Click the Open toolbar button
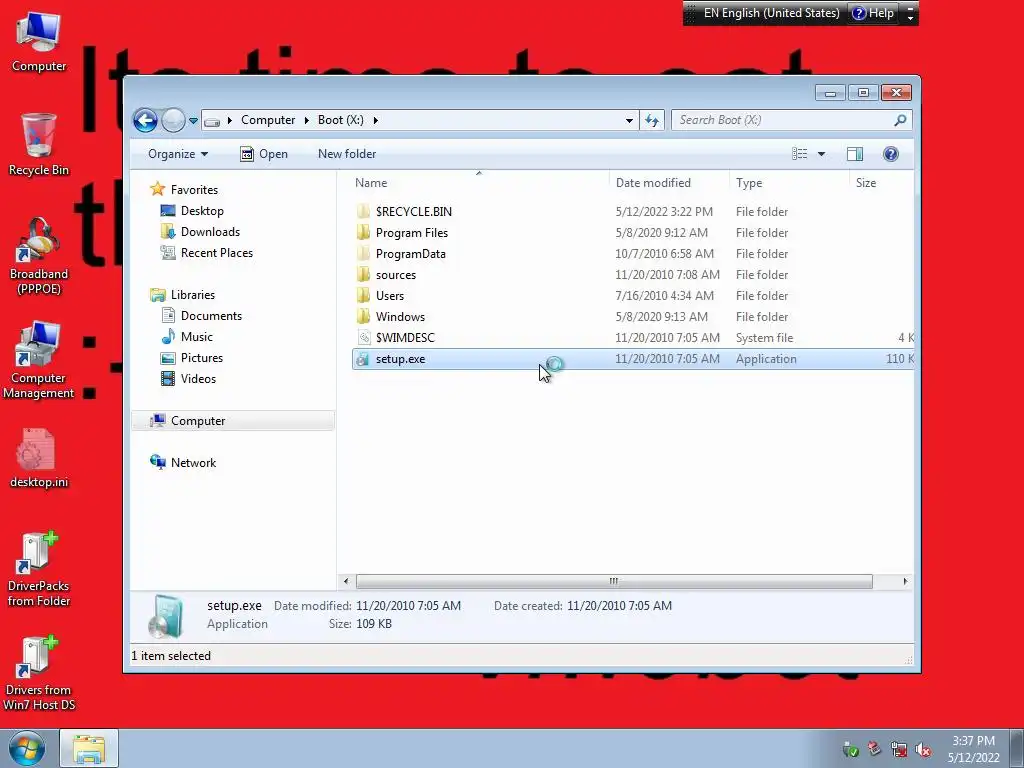 (x=264, y=154)
